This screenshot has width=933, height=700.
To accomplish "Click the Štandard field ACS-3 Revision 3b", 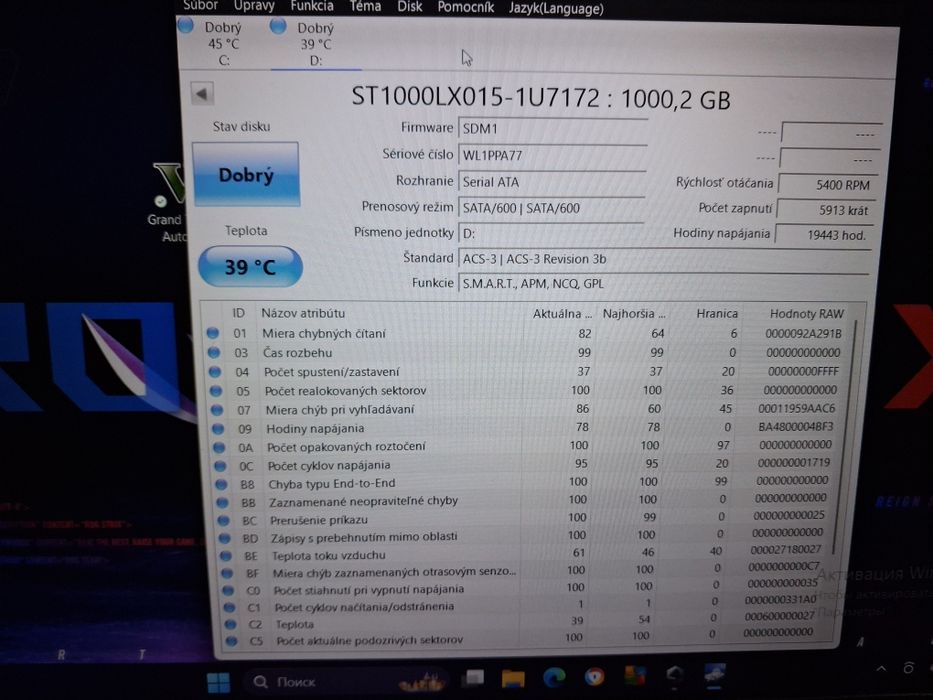I will (x=665, y=259).
